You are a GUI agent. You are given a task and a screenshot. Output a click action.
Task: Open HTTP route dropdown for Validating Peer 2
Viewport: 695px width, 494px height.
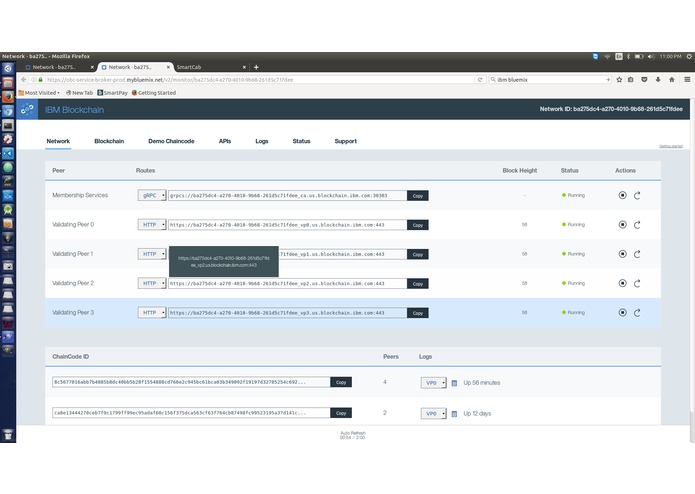152,283
